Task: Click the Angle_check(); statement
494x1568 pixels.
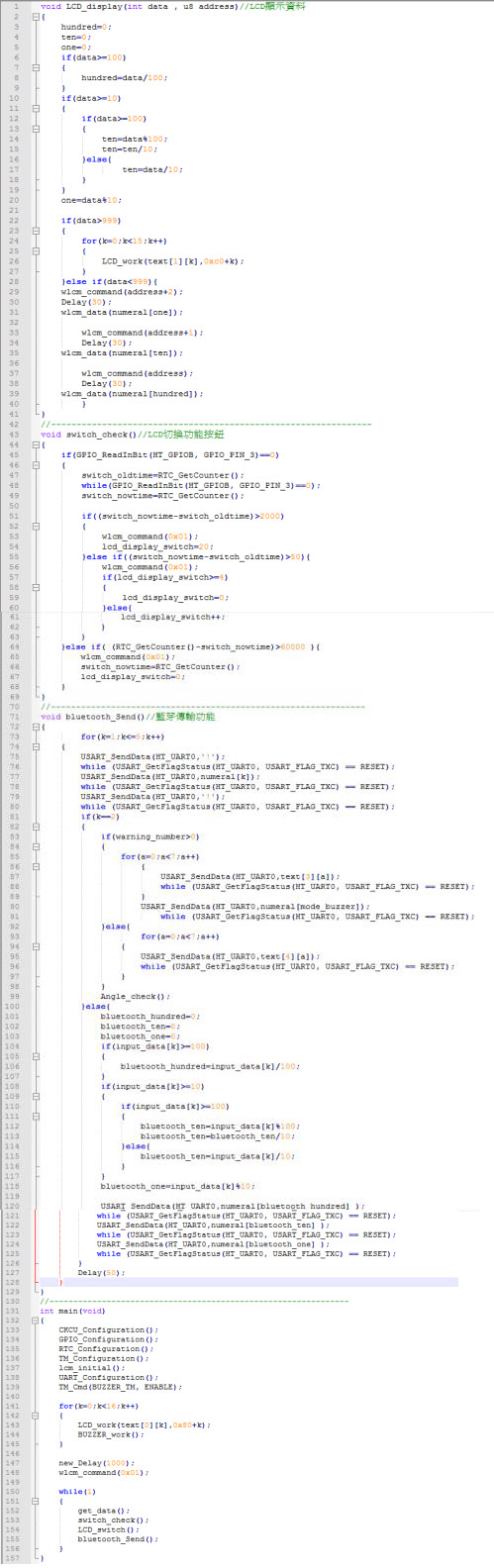Action: [136, 997]
